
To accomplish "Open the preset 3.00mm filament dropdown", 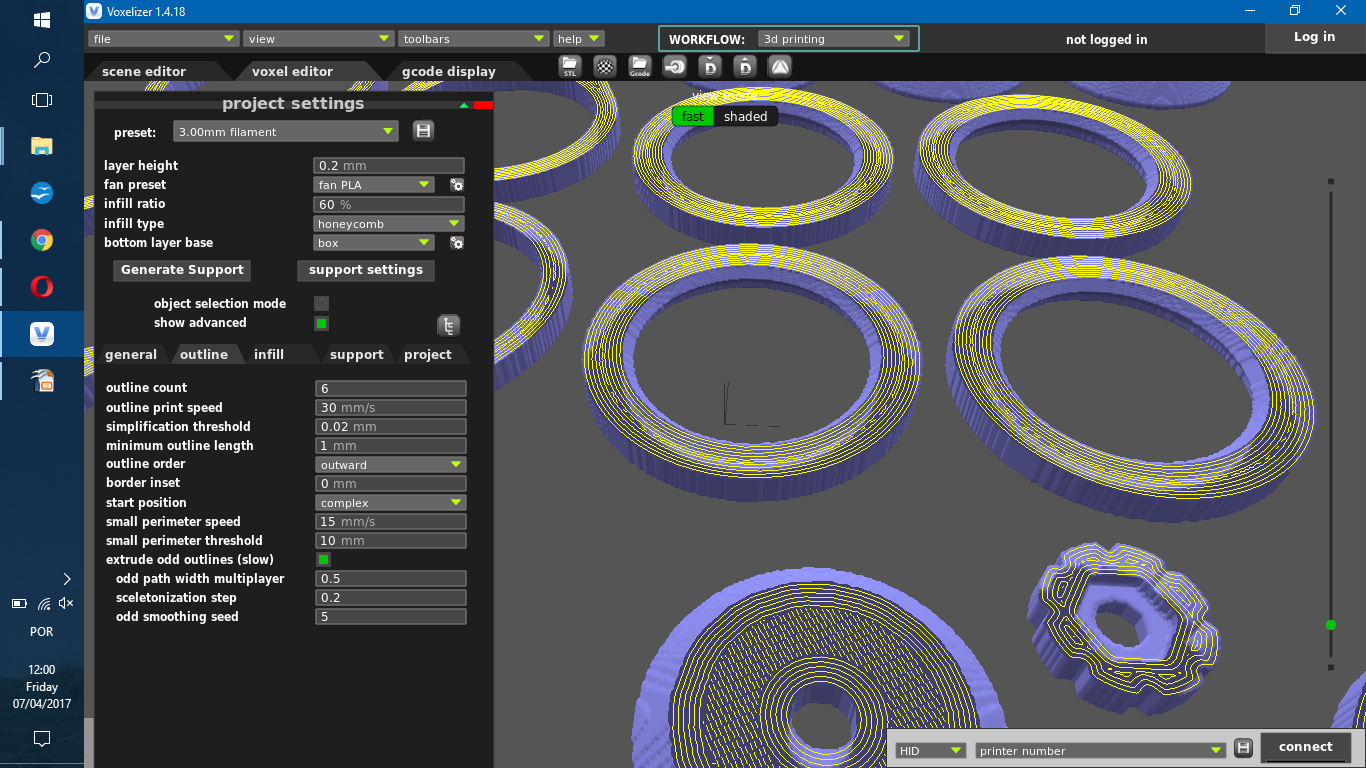I will pyautogui.click(x=285, y=131).
